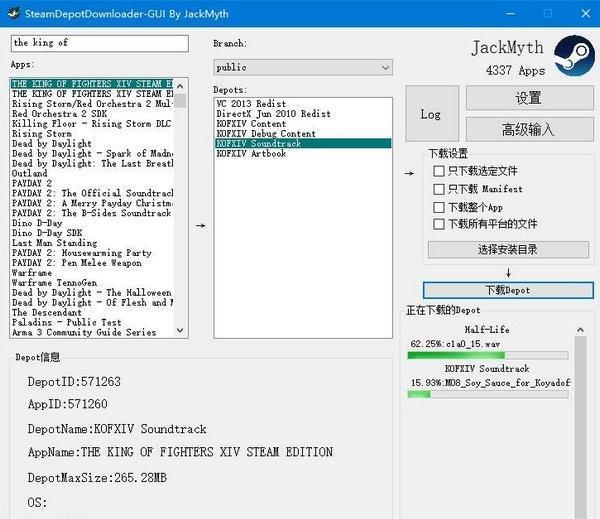Image resolution: width=600 pixels, height=519 pixels.
Task: Select Dead by Daylight: The Last Breath
Action: coord(92,163)
